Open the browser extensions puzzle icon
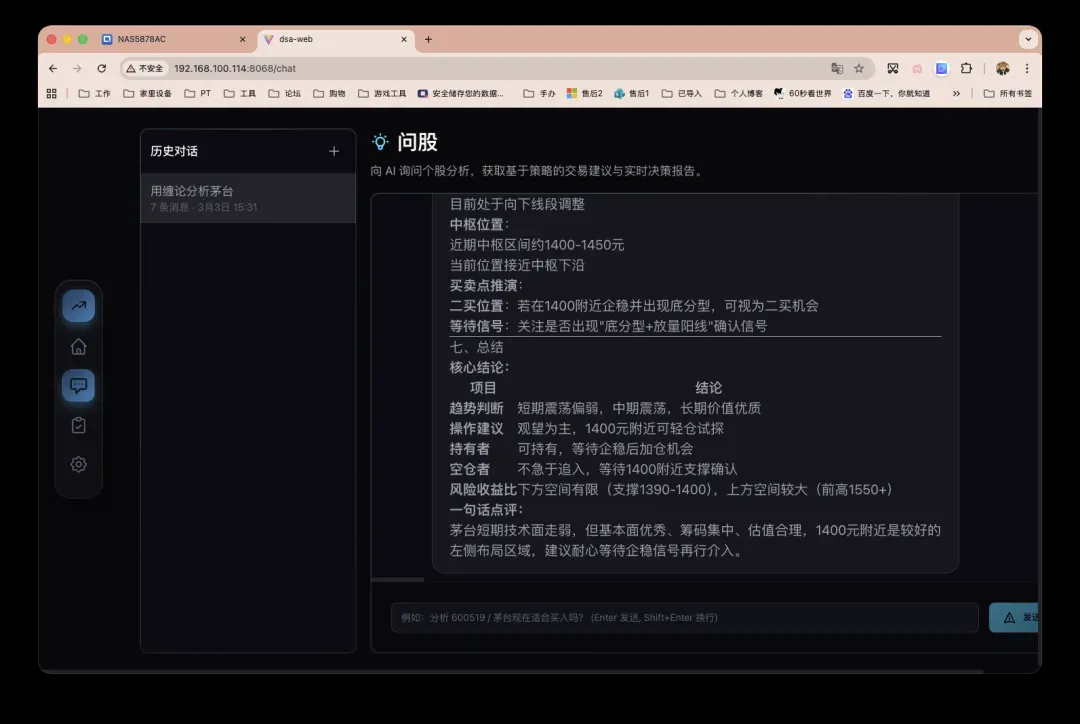This screenshot has width=1080, height=724. [x=966, y=68]
